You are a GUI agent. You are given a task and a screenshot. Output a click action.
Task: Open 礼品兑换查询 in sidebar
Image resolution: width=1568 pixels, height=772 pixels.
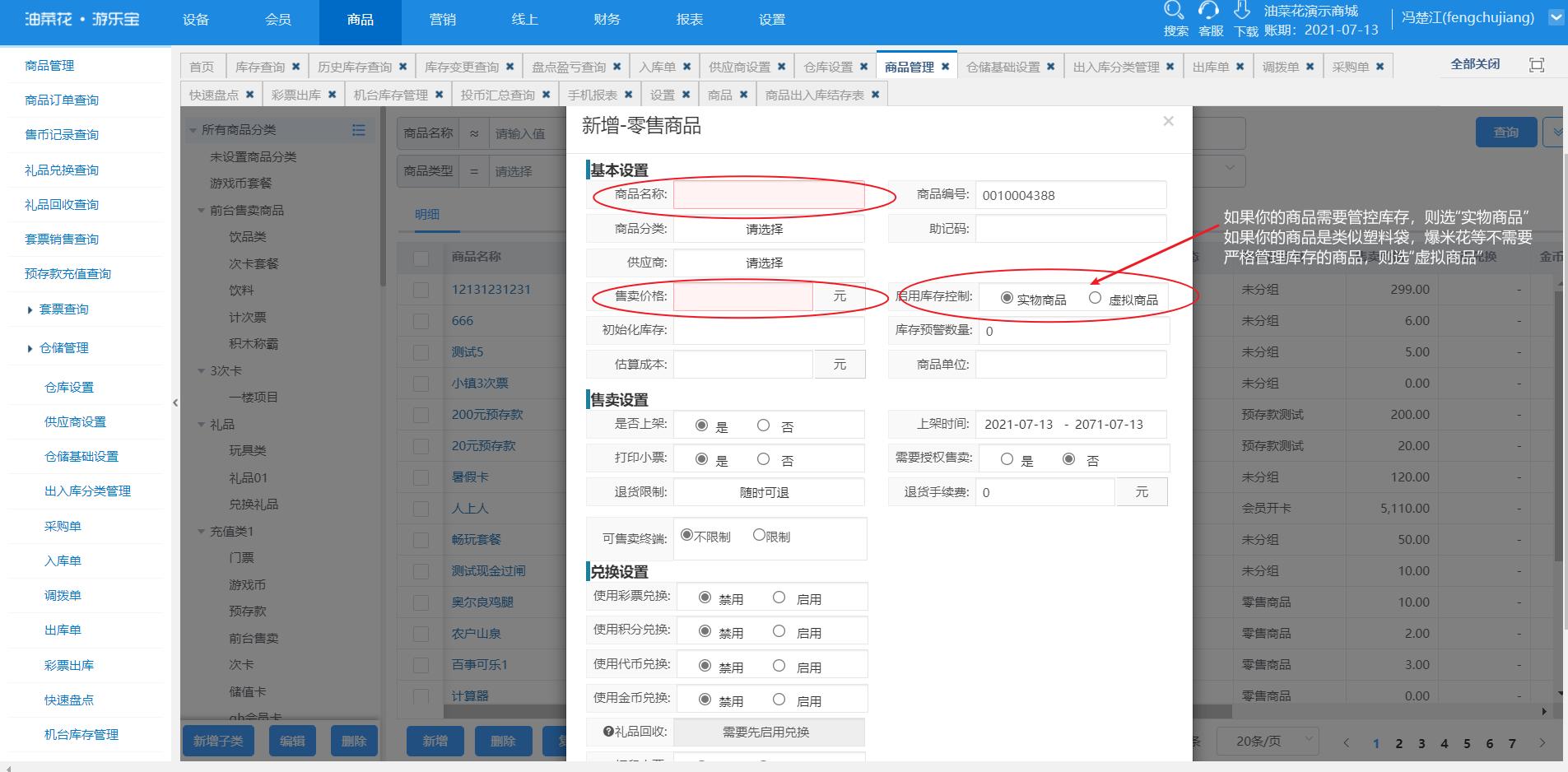click(x=62, y=170)
